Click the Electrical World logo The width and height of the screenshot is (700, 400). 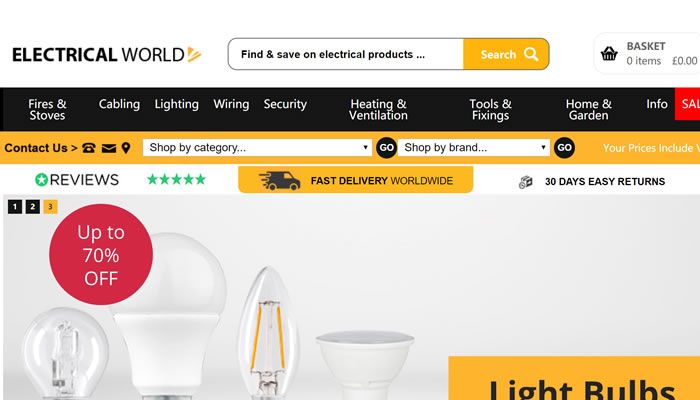click(x=107, y=54)
